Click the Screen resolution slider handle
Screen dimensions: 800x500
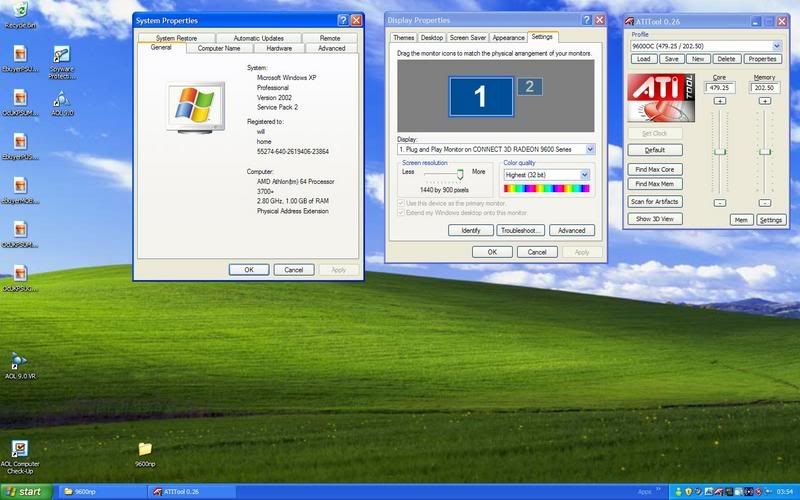point(460,174)
